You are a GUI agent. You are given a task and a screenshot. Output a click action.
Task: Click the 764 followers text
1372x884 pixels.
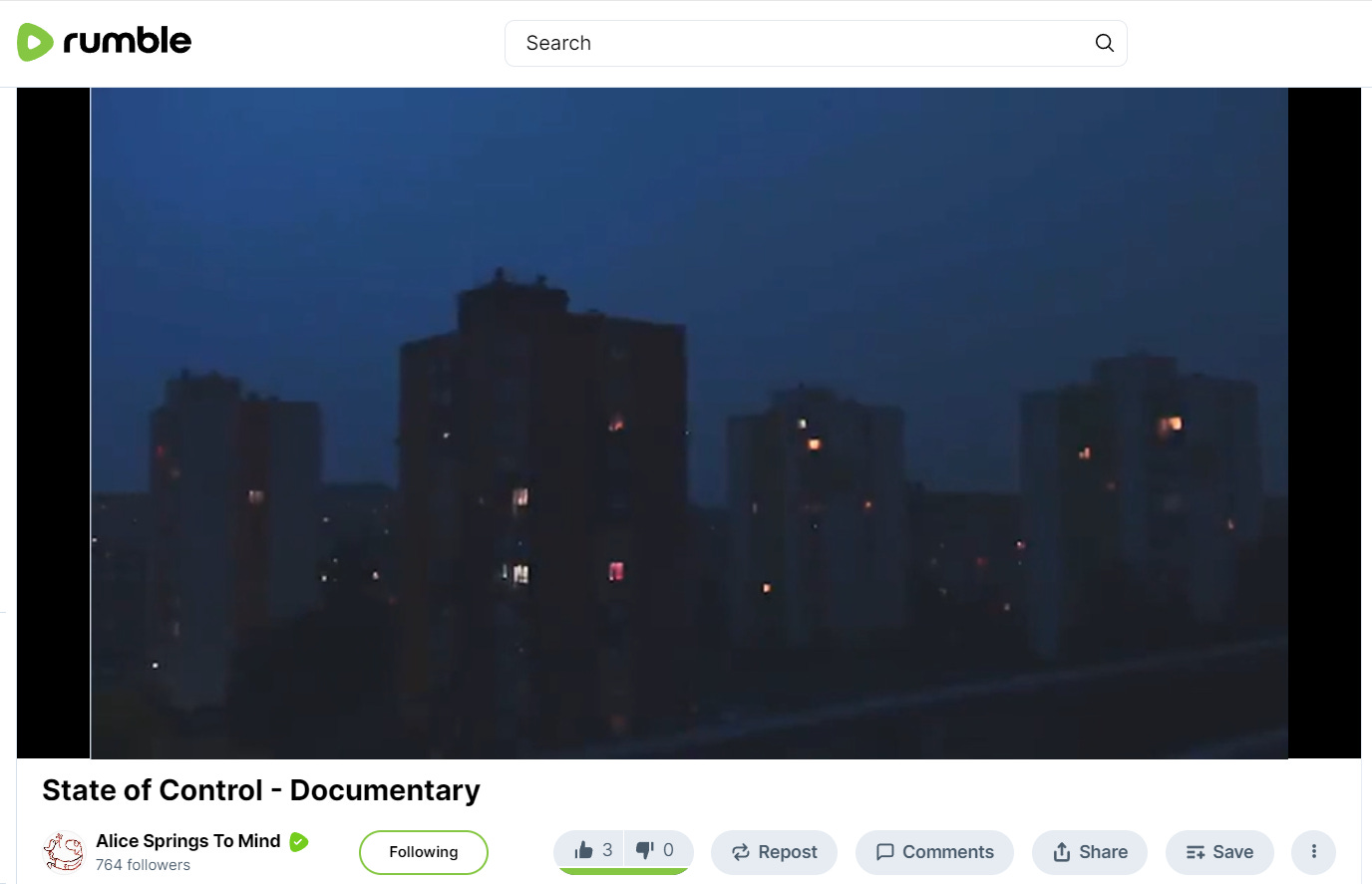tap(143, 865)
